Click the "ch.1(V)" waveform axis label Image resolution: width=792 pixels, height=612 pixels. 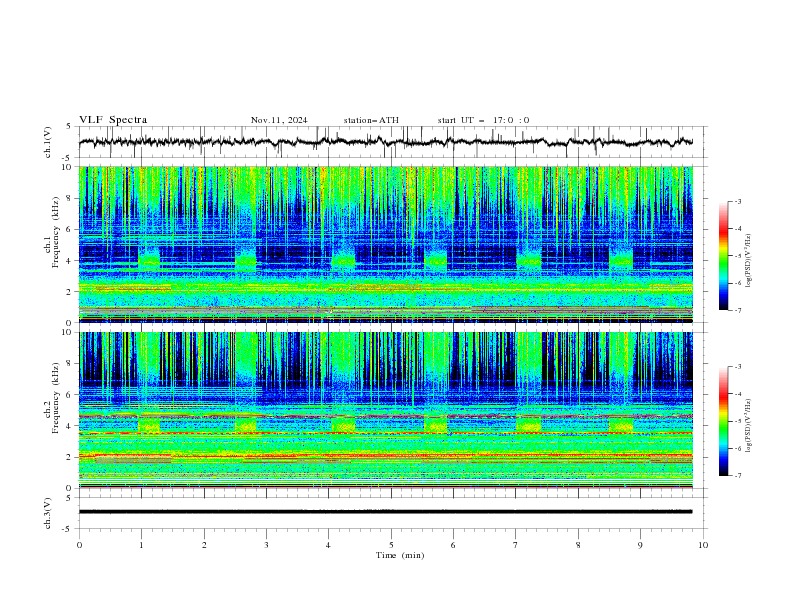click(x=48, y=142)
